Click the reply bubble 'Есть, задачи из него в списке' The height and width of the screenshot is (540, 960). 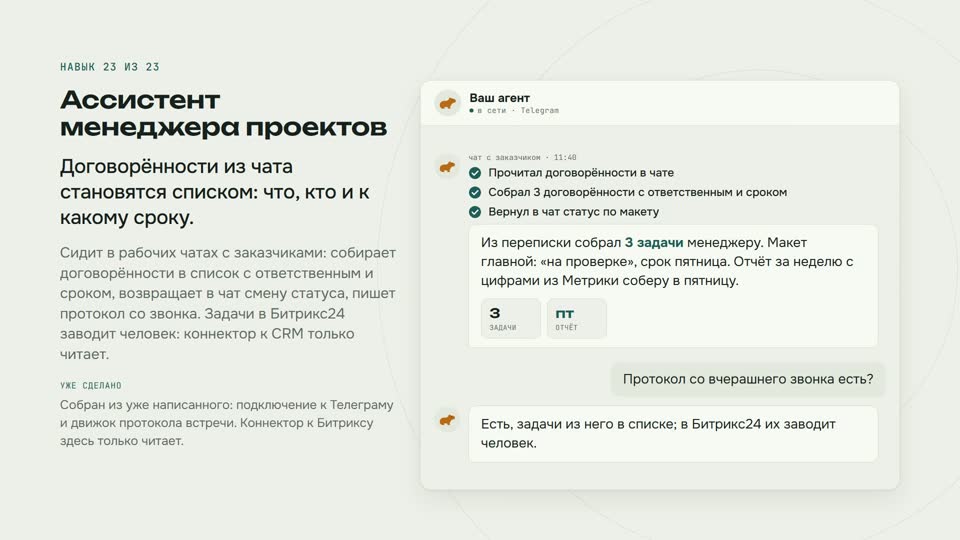673,433
